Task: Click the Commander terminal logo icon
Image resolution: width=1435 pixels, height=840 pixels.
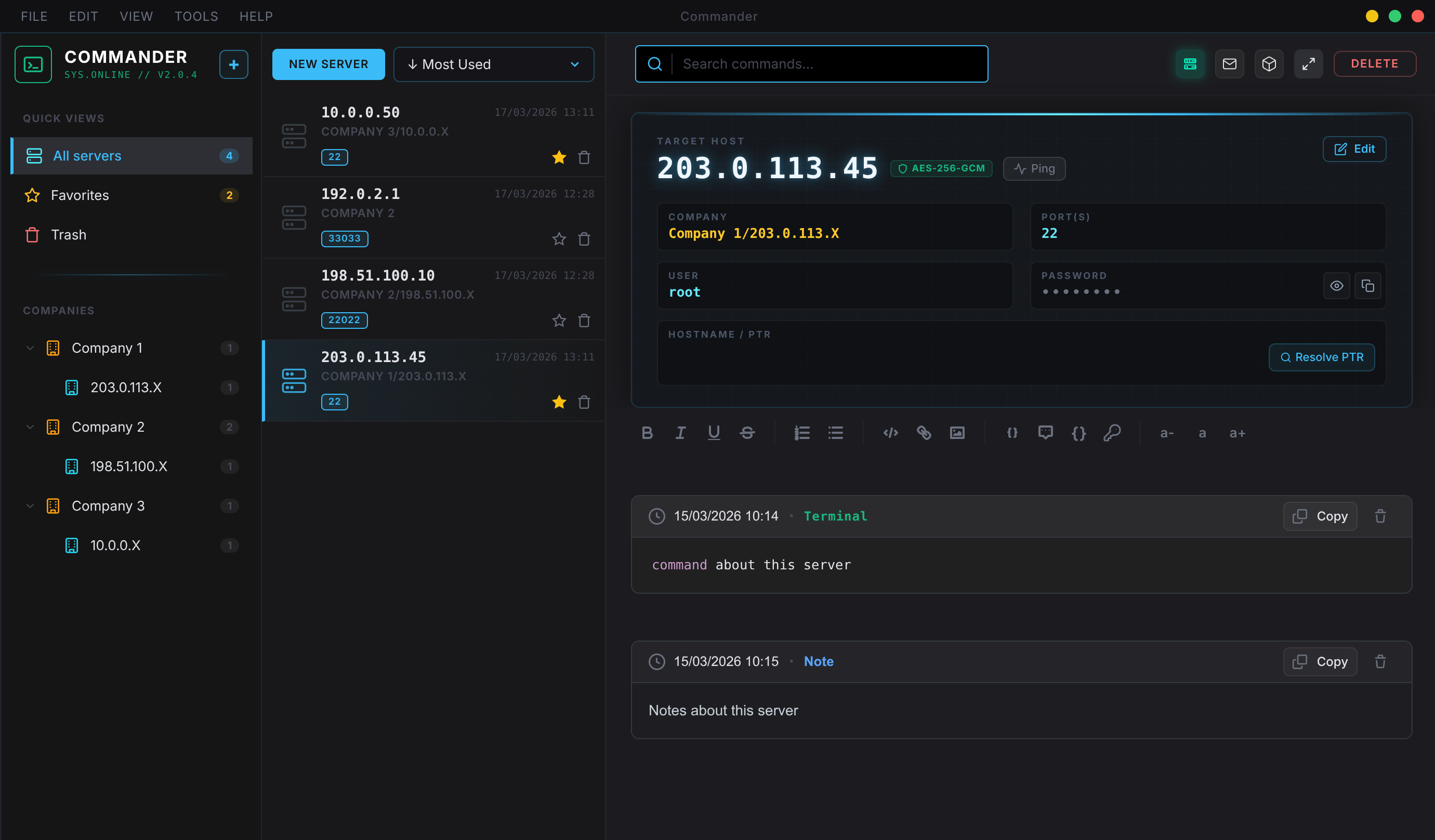Action: (33, 64)
